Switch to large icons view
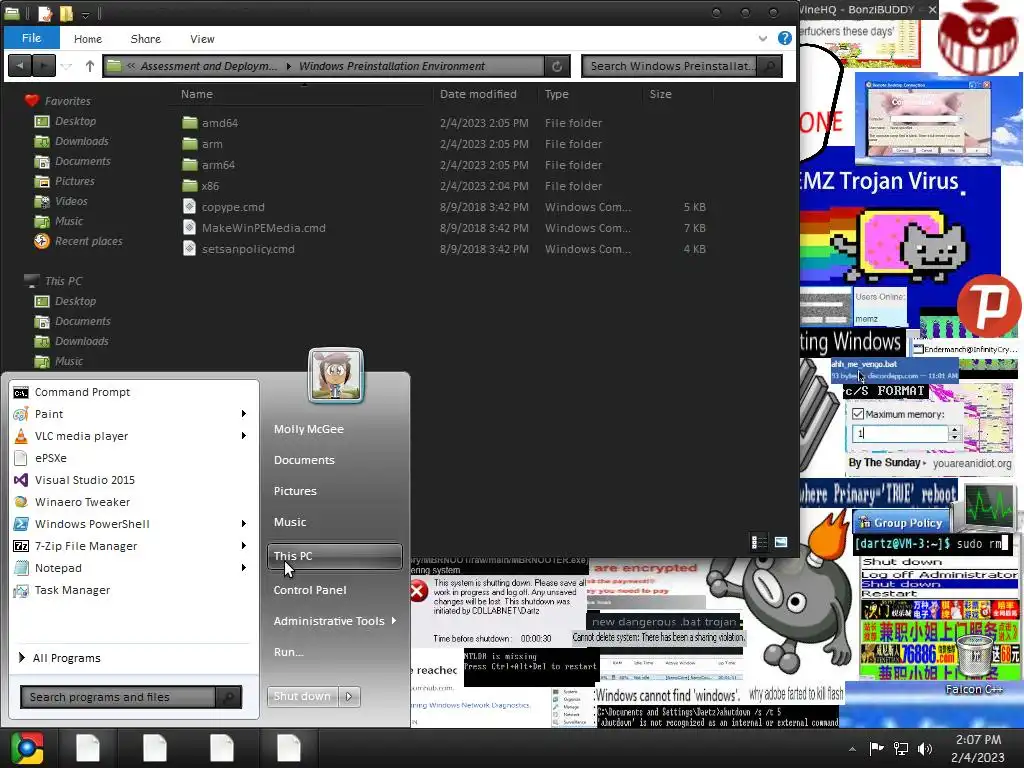 [x=781, y=542]
